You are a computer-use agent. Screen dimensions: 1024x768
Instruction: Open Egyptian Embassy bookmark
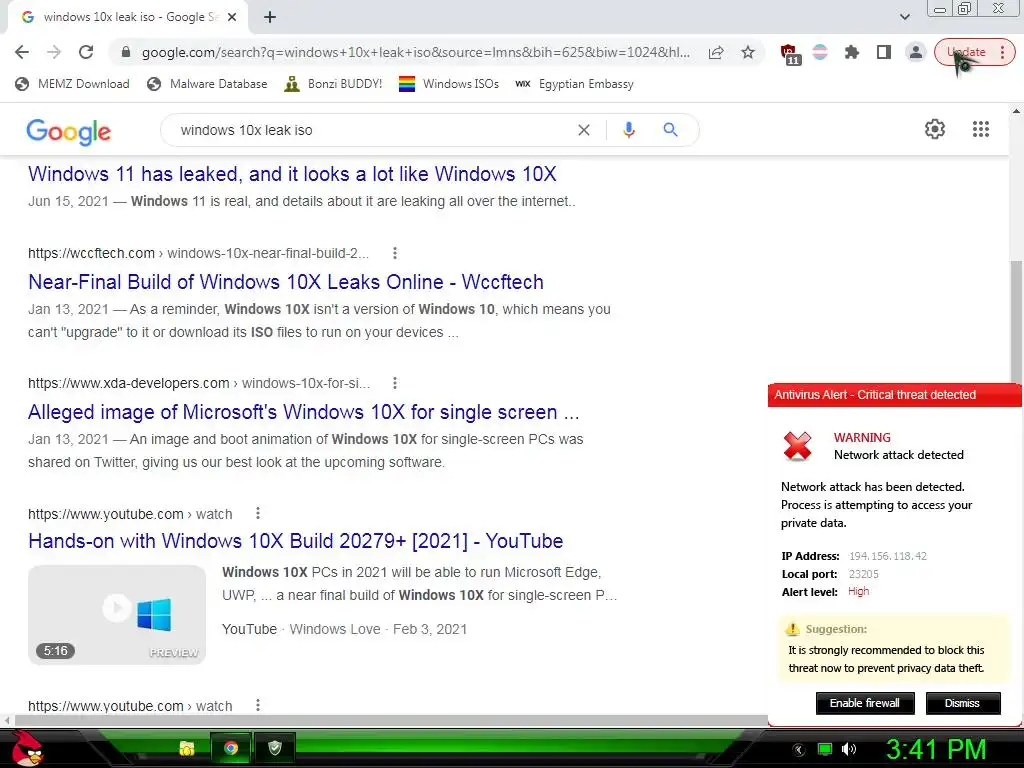(574, 84)
